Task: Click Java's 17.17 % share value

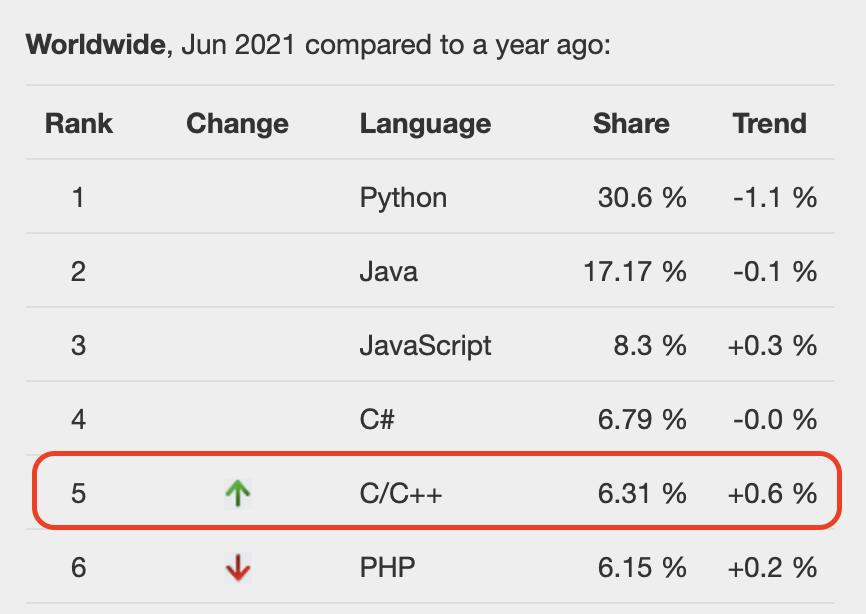Action: click(x=635, y=272)
